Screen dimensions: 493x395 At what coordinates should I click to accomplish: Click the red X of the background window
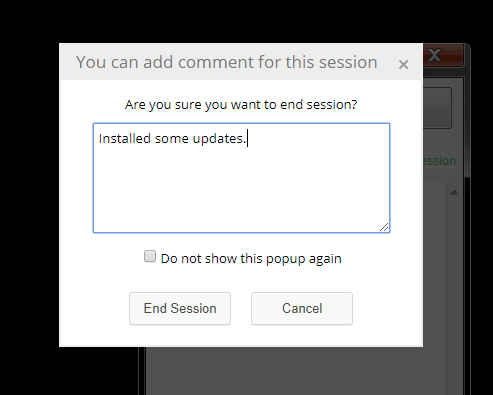click(x=443, y=55)
